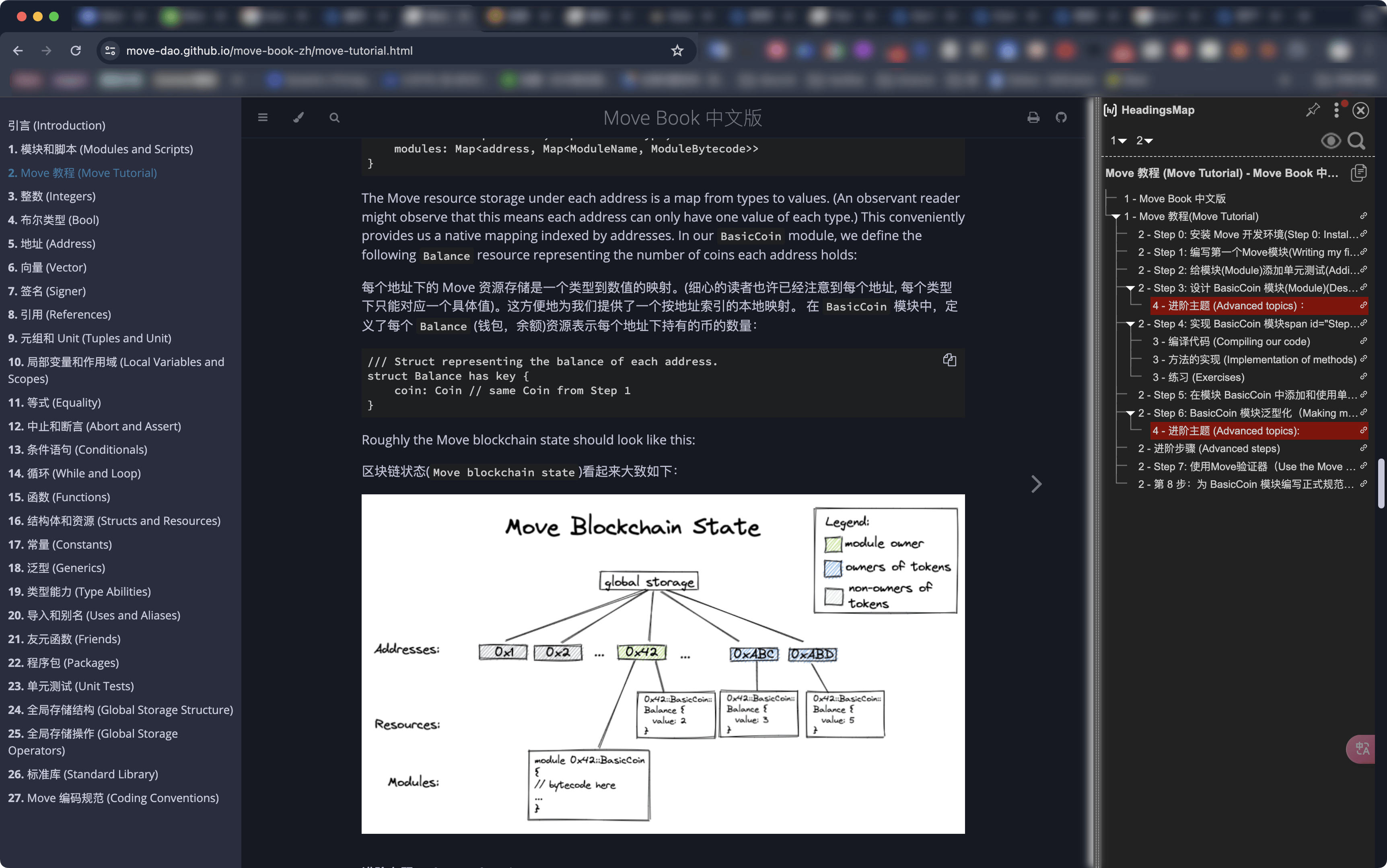Screen dimensions: 1387x868
Task: Click the Move Book 中文版 page title
Action: coord(683,118)
